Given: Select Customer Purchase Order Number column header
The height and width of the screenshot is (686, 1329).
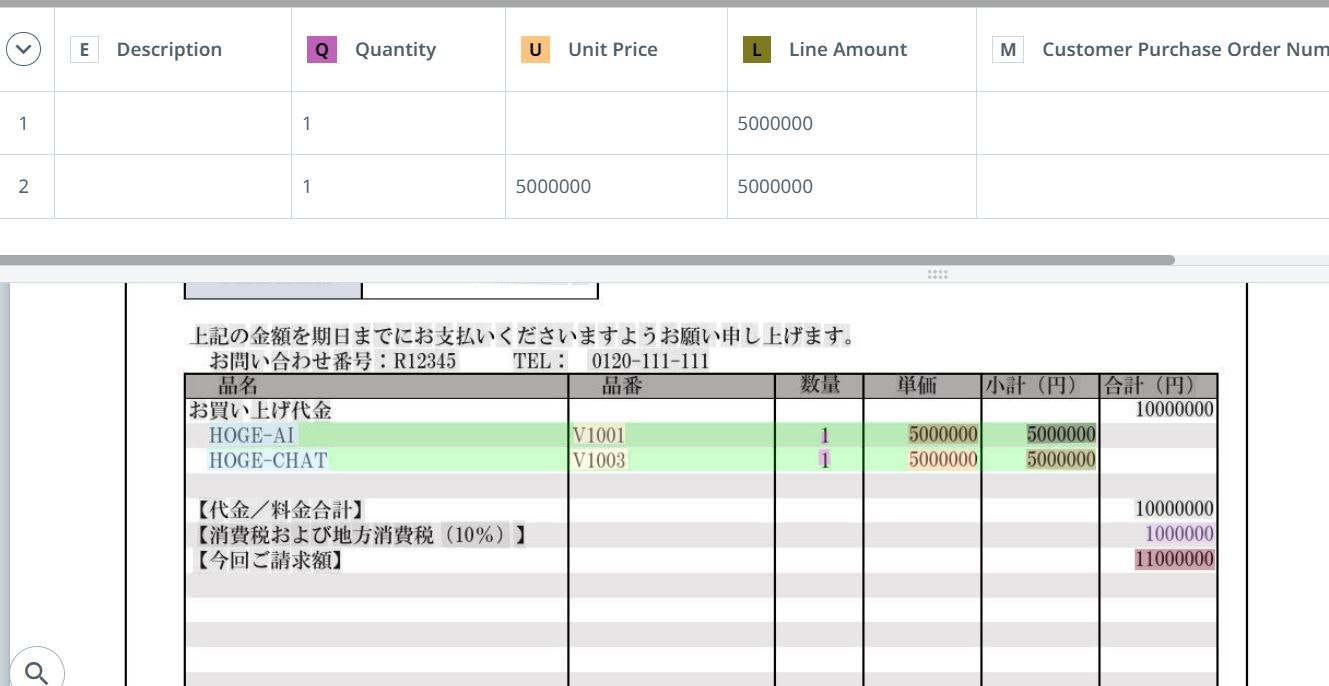Looking at the screenshot, I should pyautogui.click(x=1153, y=49).
